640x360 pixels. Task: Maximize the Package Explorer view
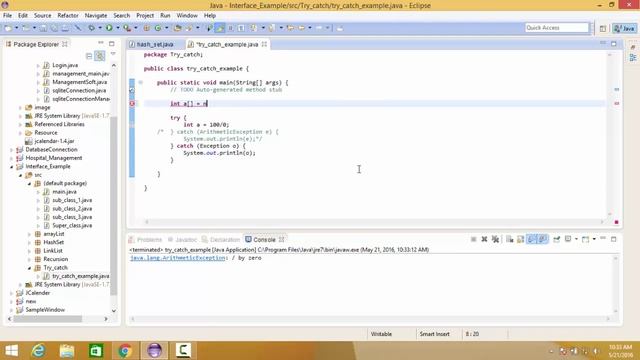(111, 44)
